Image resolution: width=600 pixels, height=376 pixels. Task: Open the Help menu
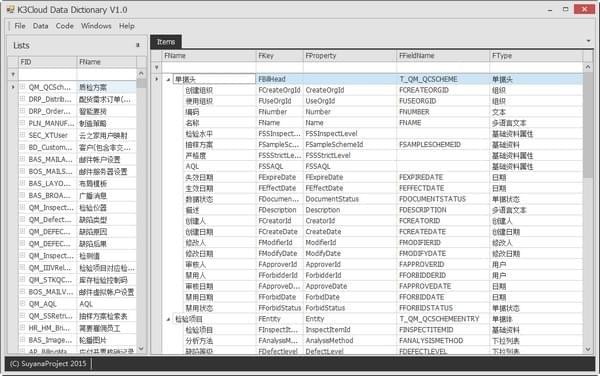click(127, 26)
